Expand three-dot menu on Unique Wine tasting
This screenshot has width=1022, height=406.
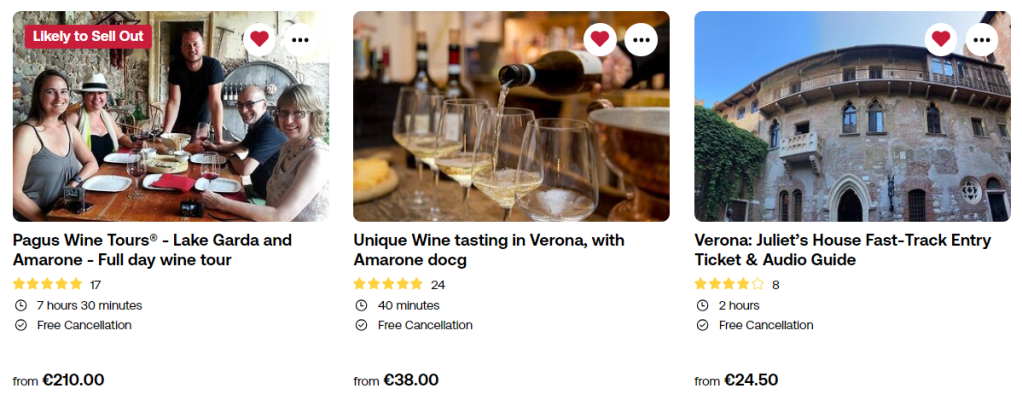tap(641, 39)
